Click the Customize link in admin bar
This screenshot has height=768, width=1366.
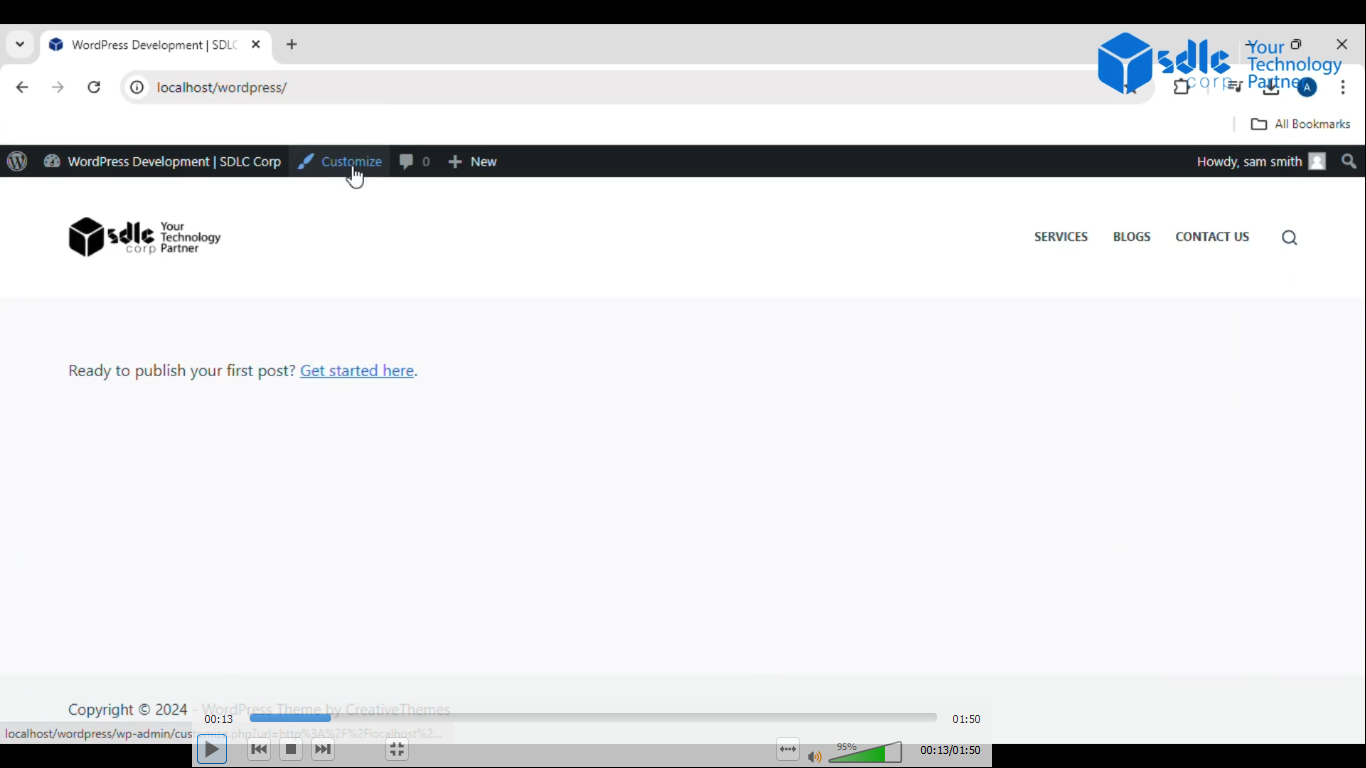pyautogui.click(x=340, y=161)
